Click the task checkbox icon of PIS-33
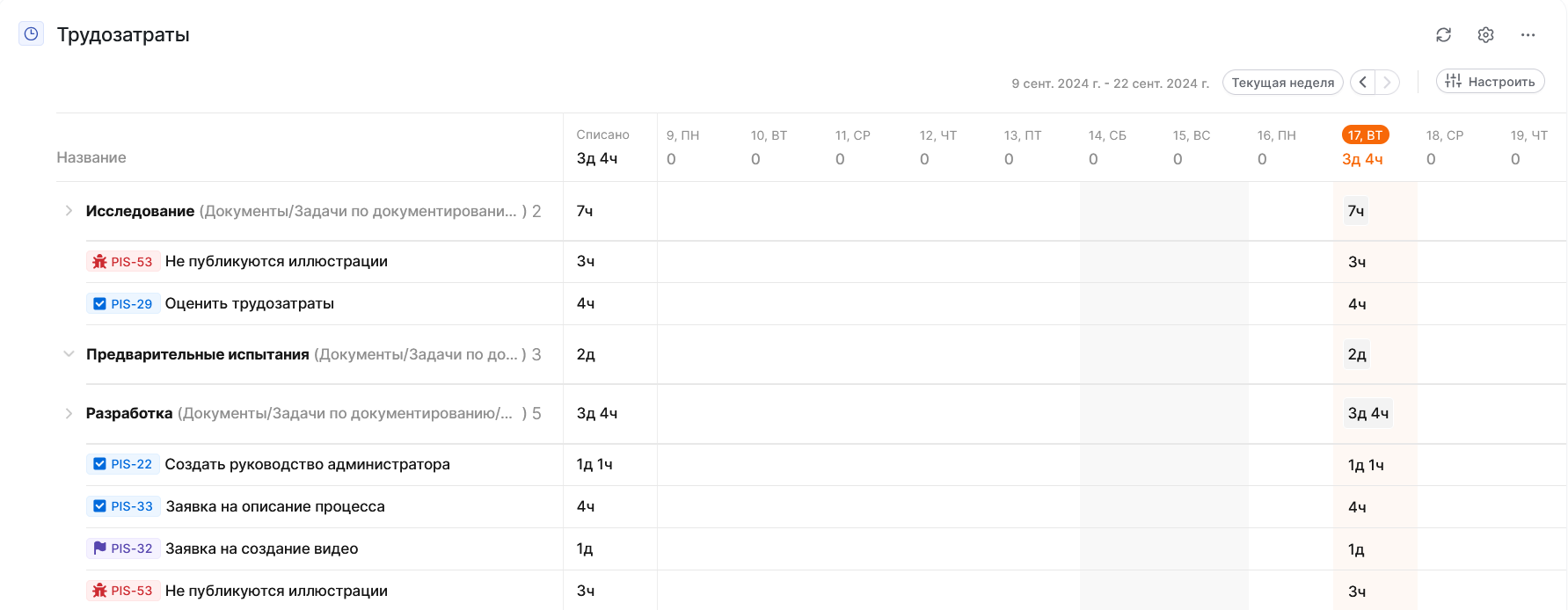 click(x=99, y=506)
